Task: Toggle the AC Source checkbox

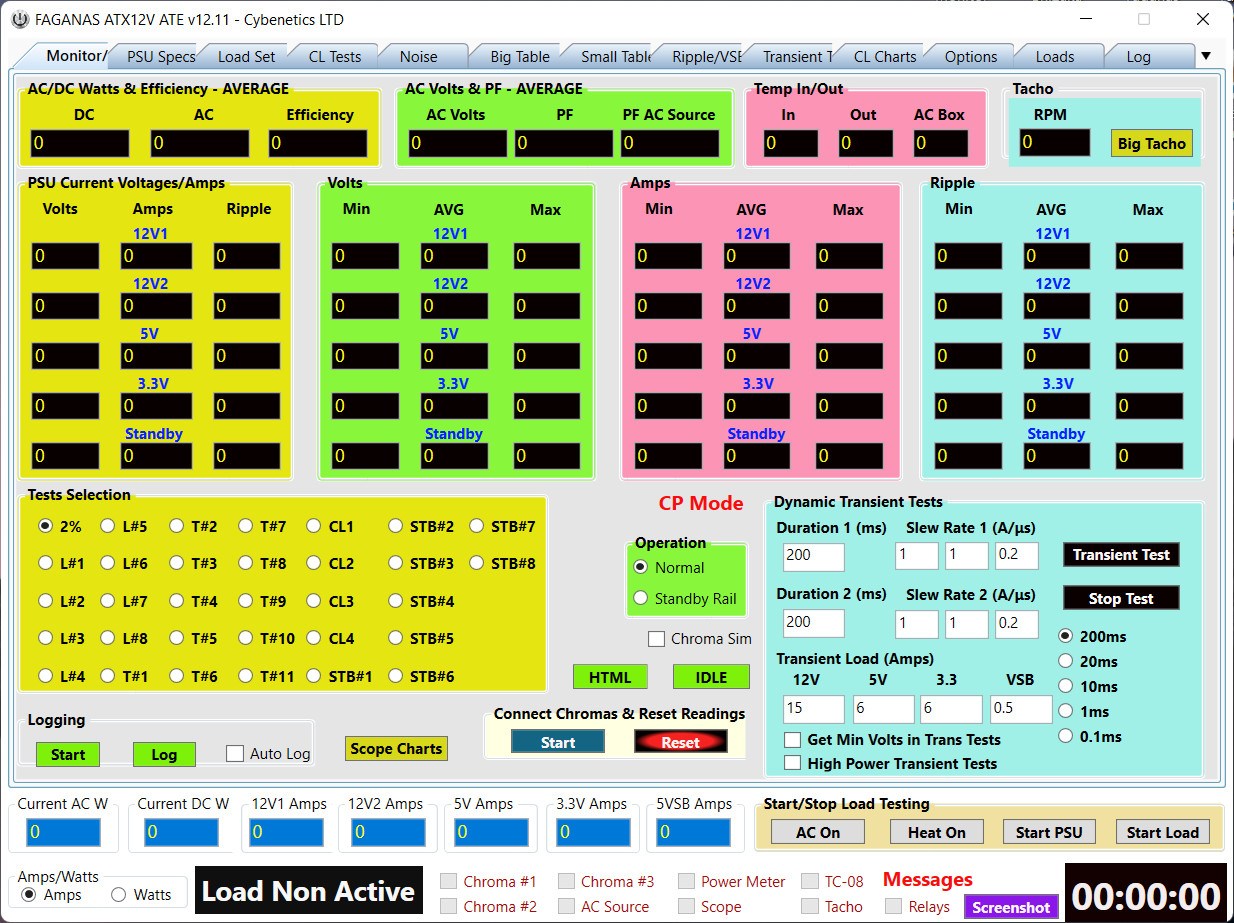Action: (x=566, y=906)
